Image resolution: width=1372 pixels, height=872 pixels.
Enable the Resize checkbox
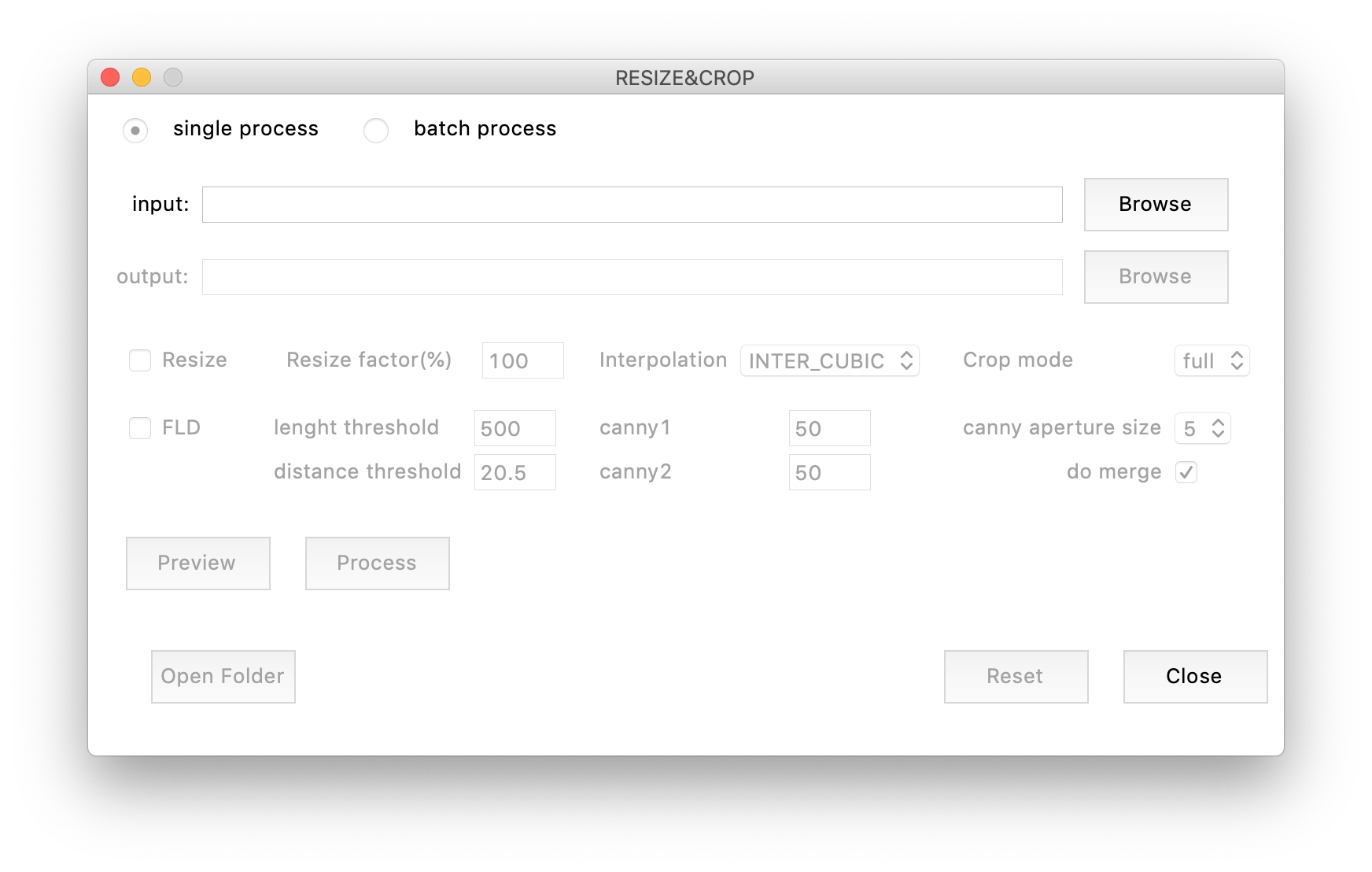(140, 360)
